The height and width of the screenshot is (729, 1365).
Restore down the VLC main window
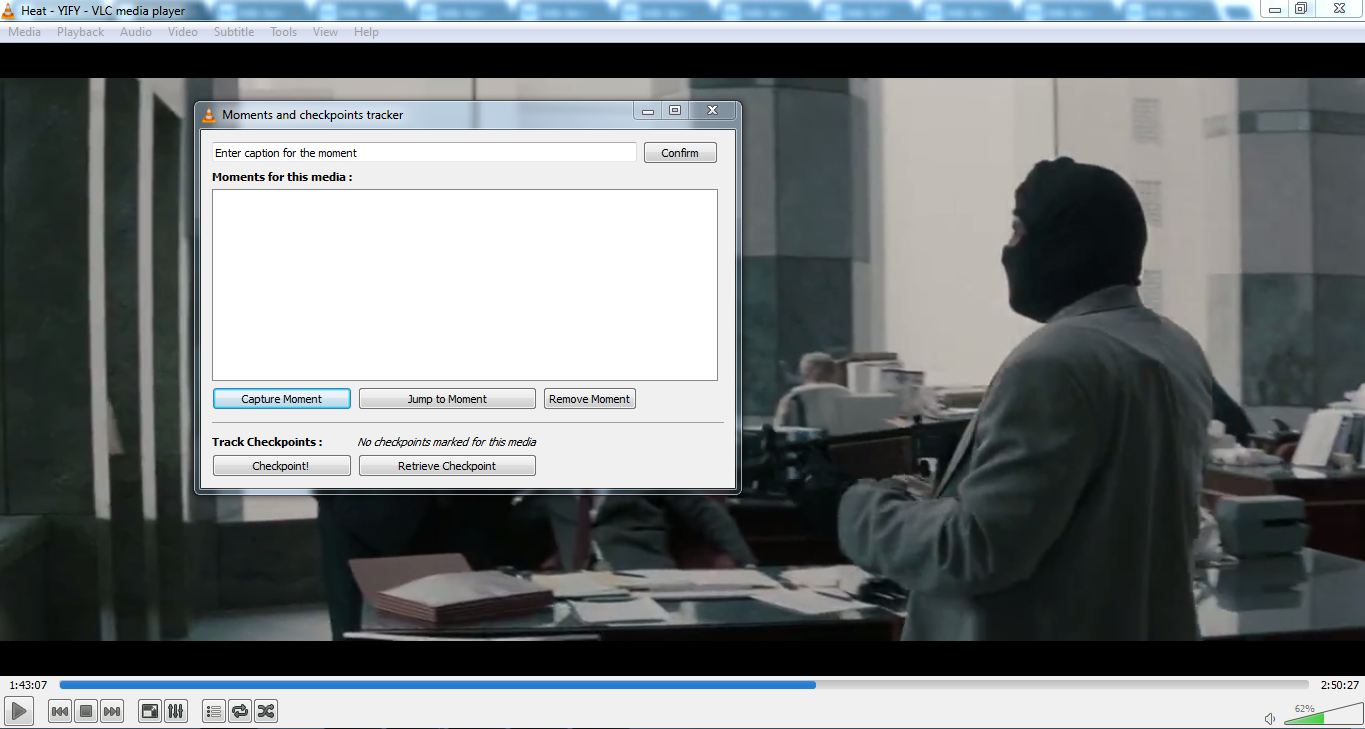pos(1301,9)
